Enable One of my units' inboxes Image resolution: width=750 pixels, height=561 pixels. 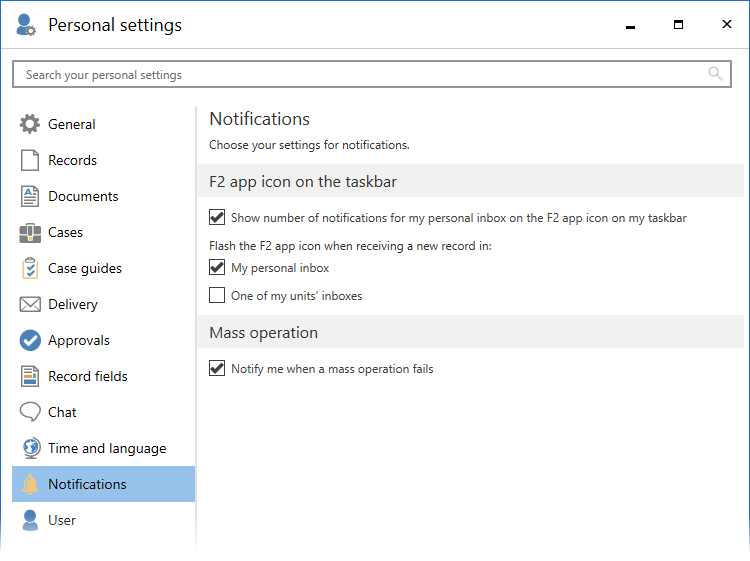pyautogui.click(x=217, y=295)
